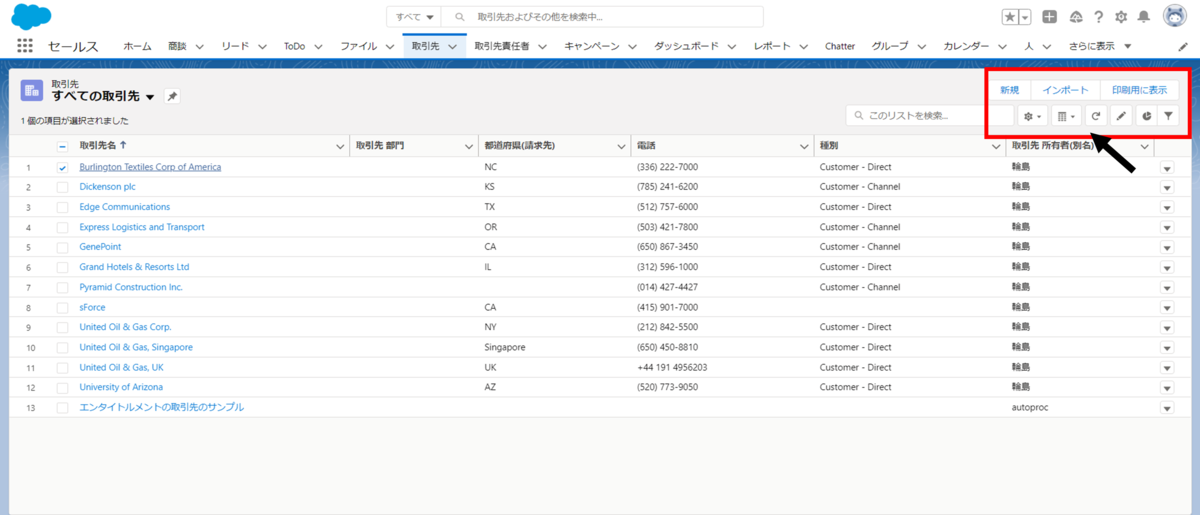Viewport: 1200px width, 515px height.
Task: Open the favorites list dropdown arrow
Action: click(1025, 17)
